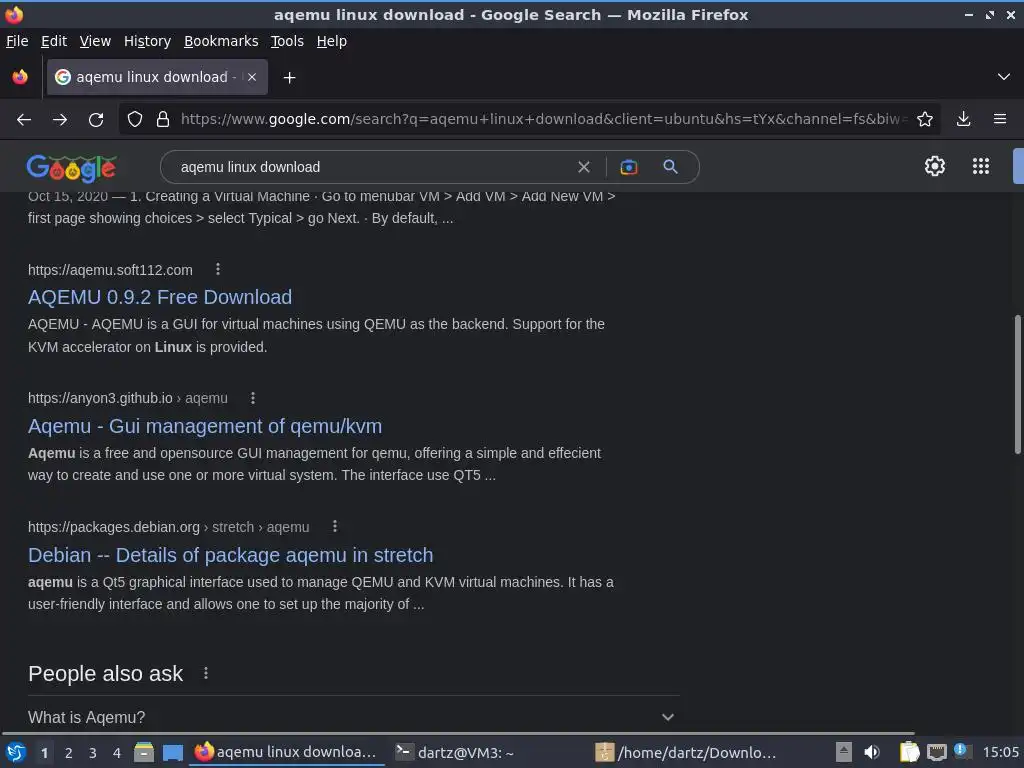Open the View menu

[x=95, y=41]
